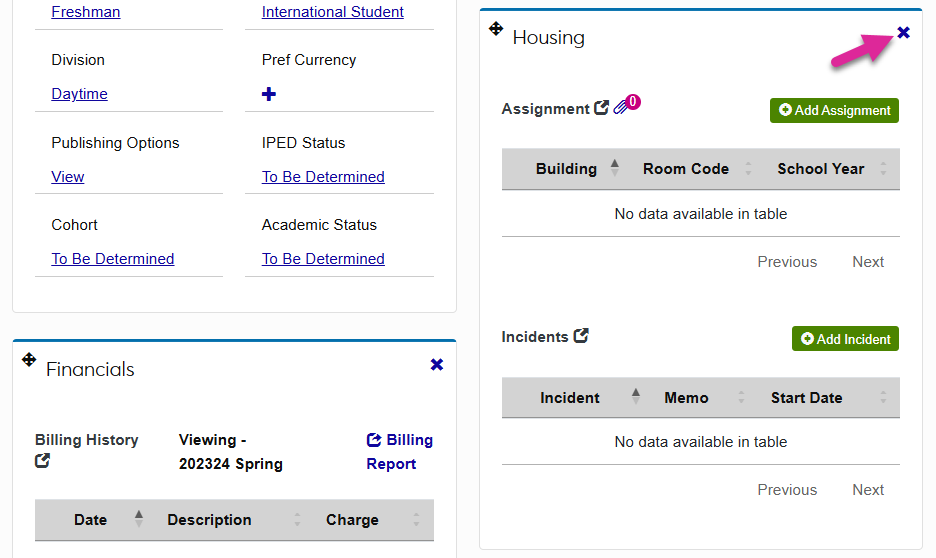Click the Daytime division link
The width and height of the screenshot is (936, 558).
[80, 94]
